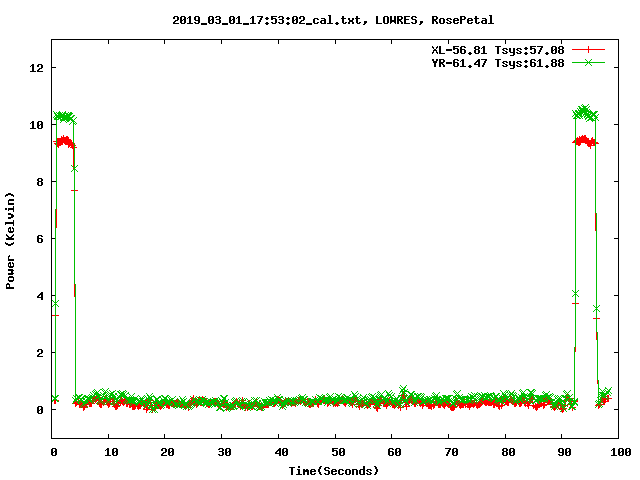Click x-axis tick label 70

click(451, 452)
